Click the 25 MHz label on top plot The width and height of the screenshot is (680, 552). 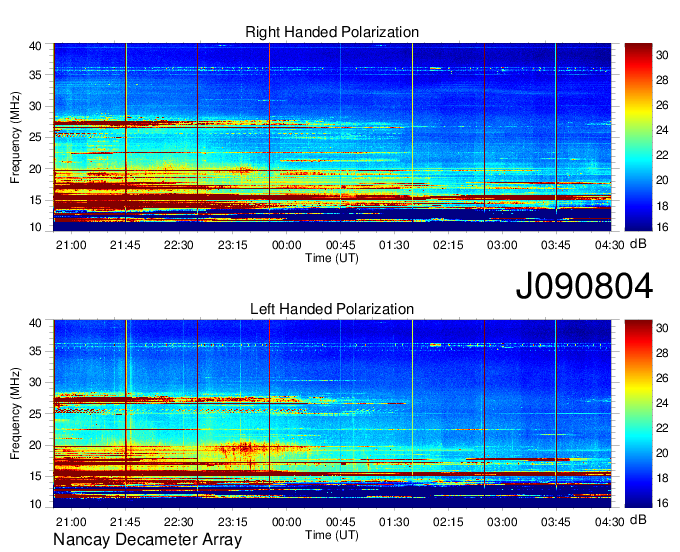pos(35,137)
